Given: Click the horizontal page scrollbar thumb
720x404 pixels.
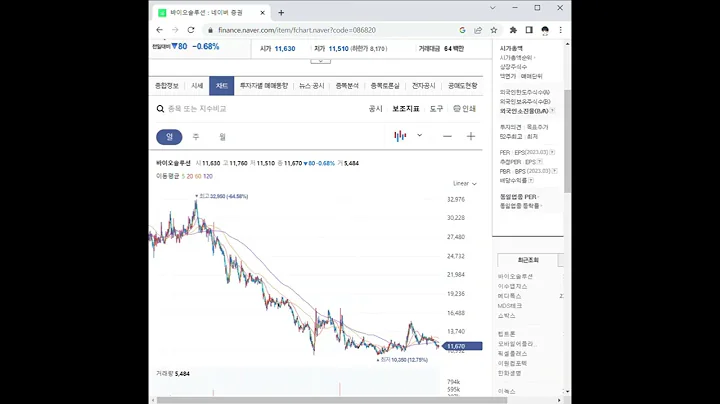Looking at the screenshot, I should (332, 400).
